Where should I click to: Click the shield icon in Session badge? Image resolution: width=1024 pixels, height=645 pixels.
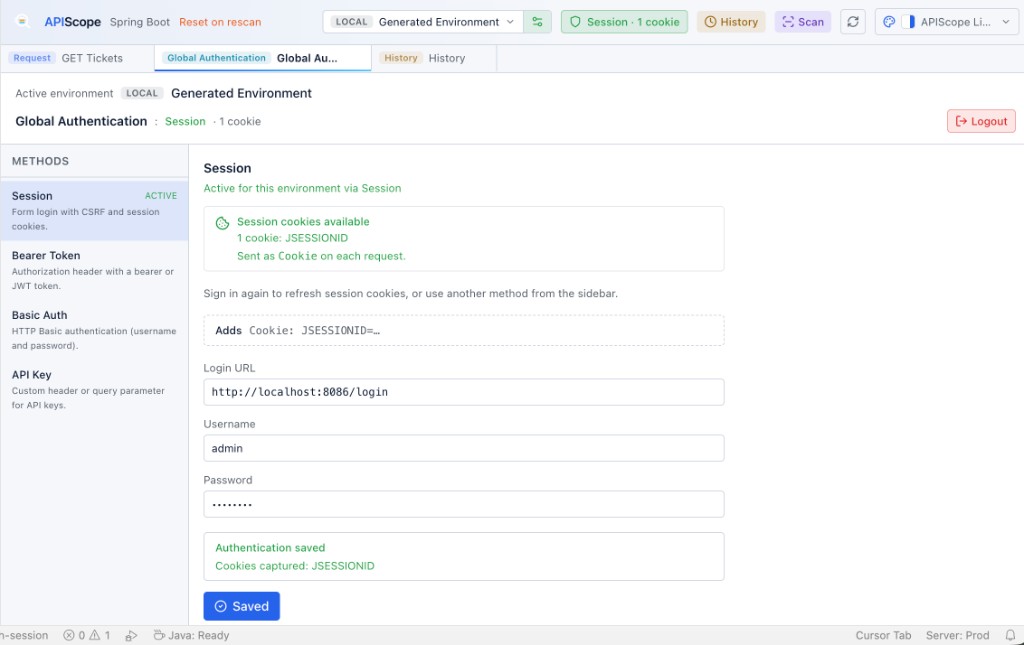(x=575, y=22)
